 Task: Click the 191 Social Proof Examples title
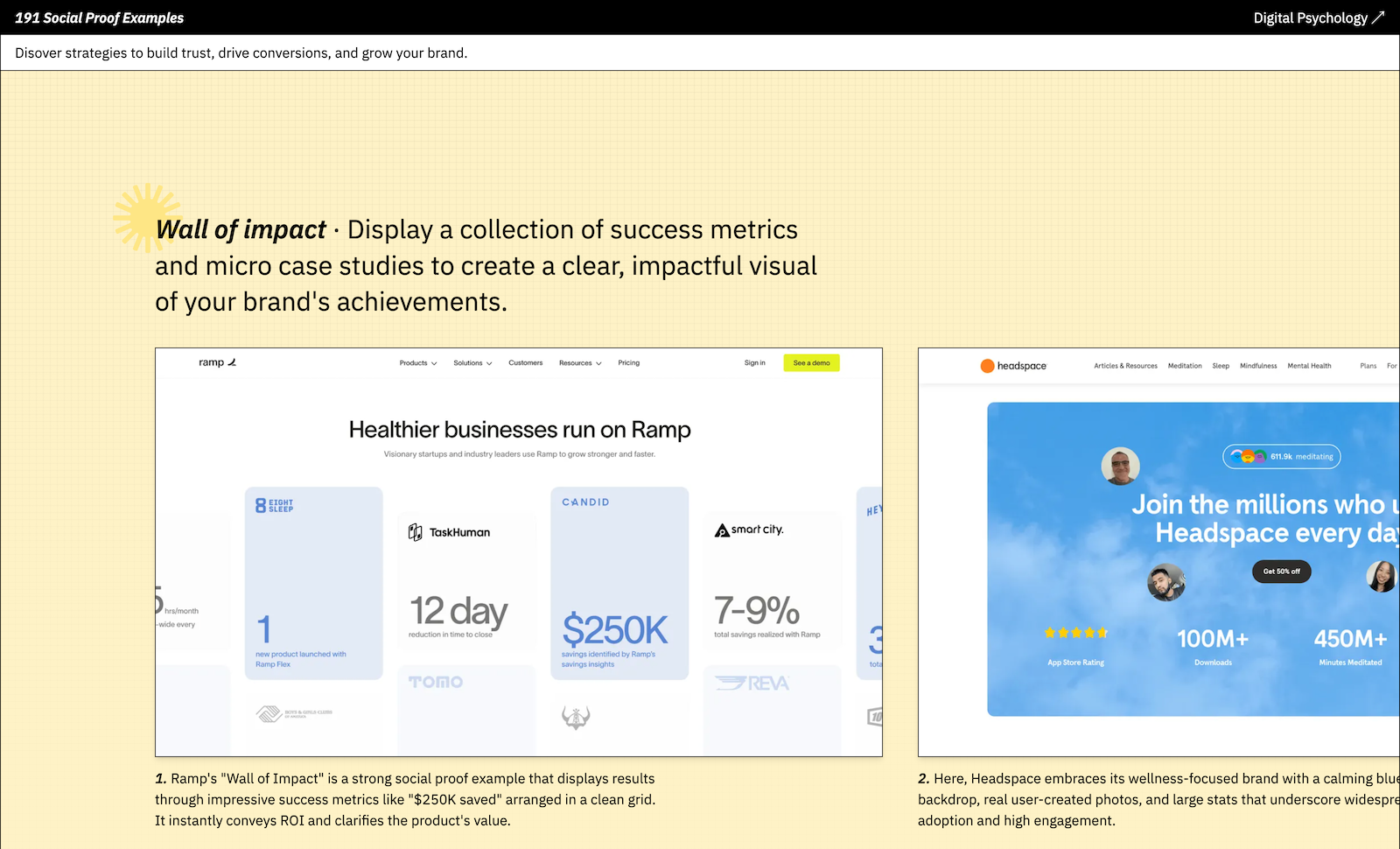(x=99, y=18)
